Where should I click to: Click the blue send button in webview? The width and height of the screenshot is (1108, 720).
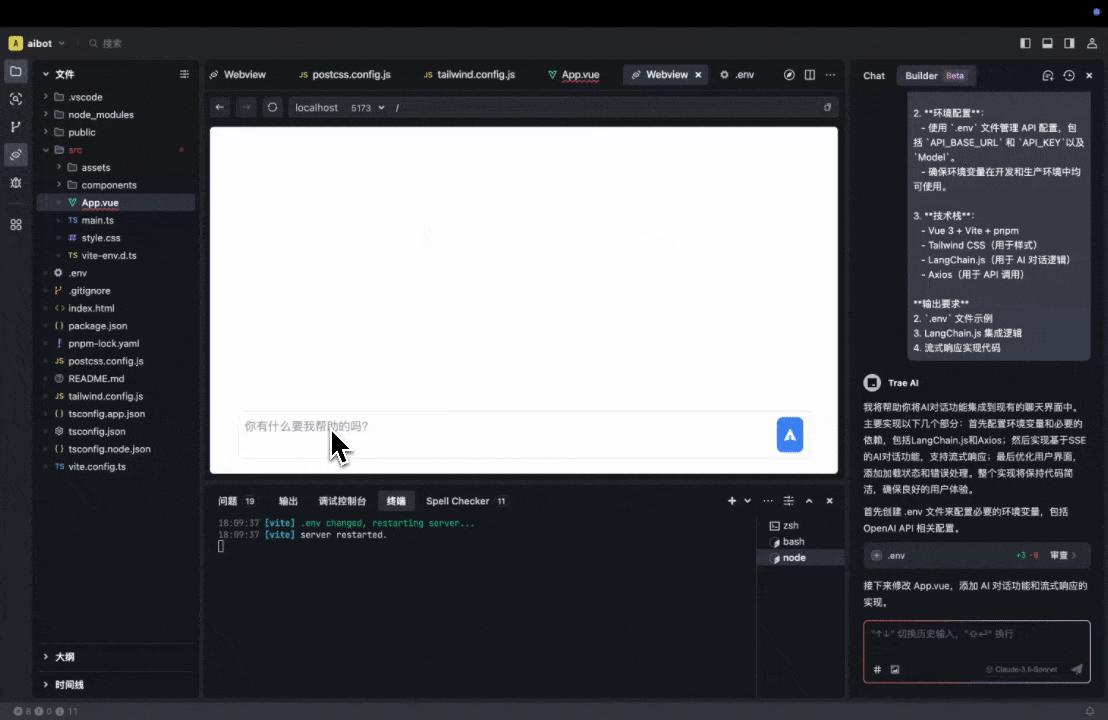click(x=790, y=435)
